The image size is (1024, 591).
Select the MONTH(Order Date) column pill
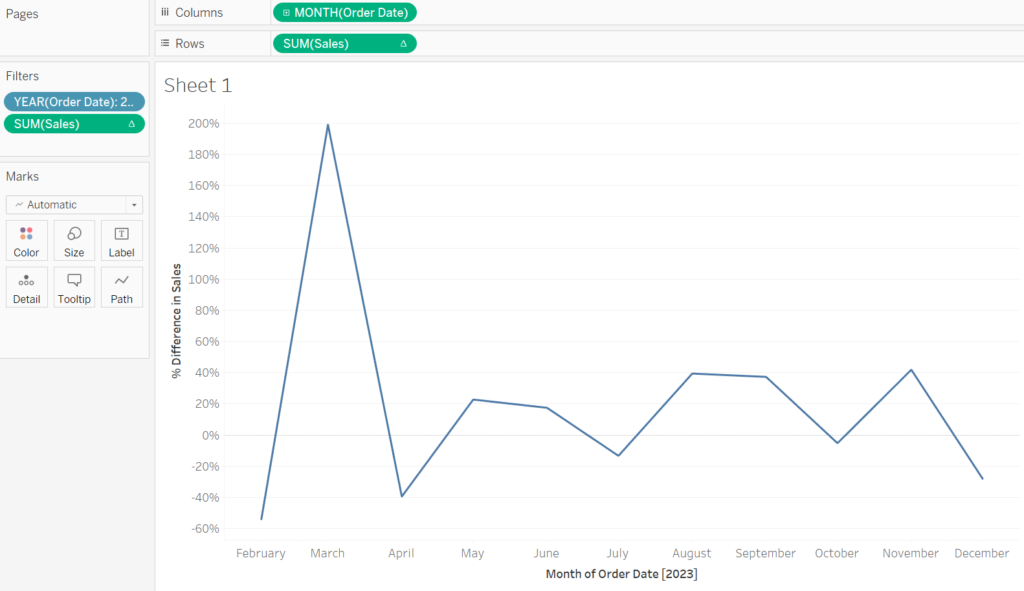tap(345, 12)
